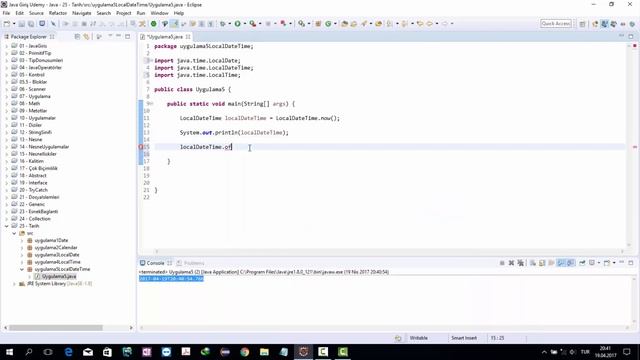Click the error marker on line 15
The image size is (640, 360).
click(141, 147)
